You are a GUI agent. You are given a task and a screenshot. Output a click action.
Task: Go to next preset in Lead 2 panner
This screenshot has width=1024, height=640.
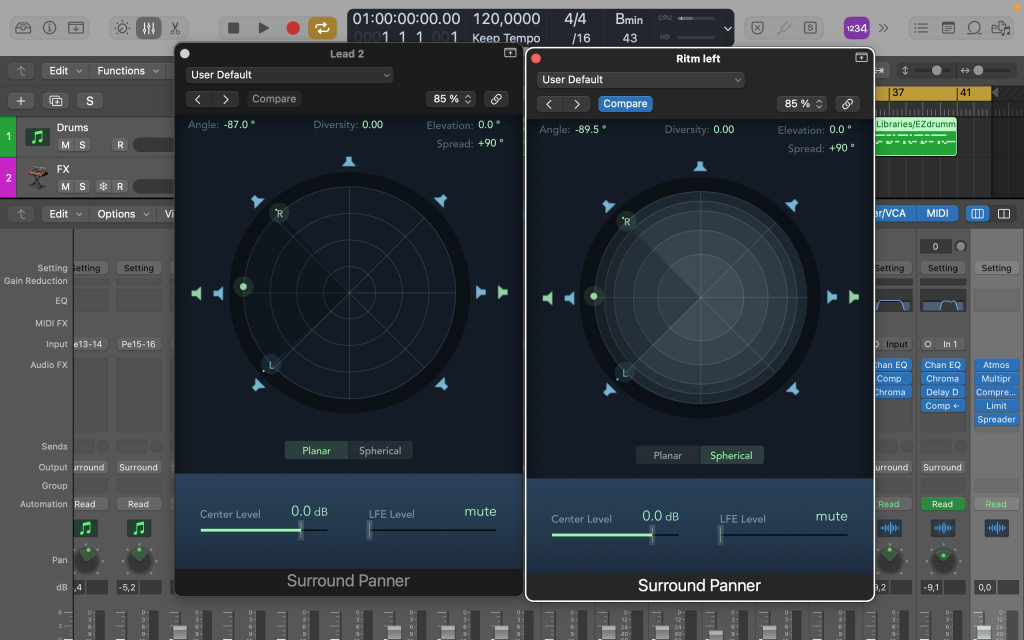(226, 99)
